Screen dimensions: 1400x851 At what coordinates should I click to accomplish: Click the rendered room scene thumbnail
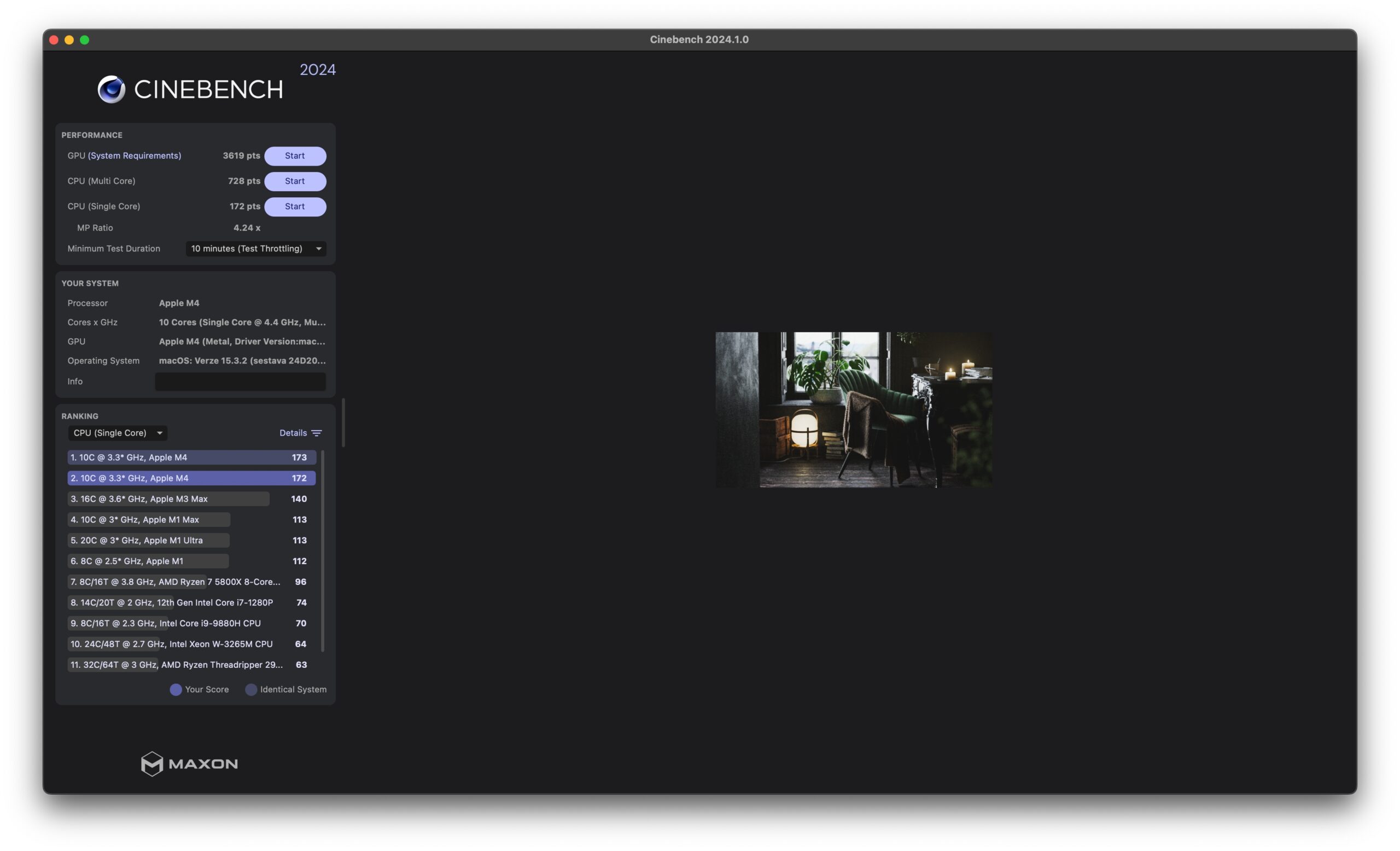(x=854, y=410)
